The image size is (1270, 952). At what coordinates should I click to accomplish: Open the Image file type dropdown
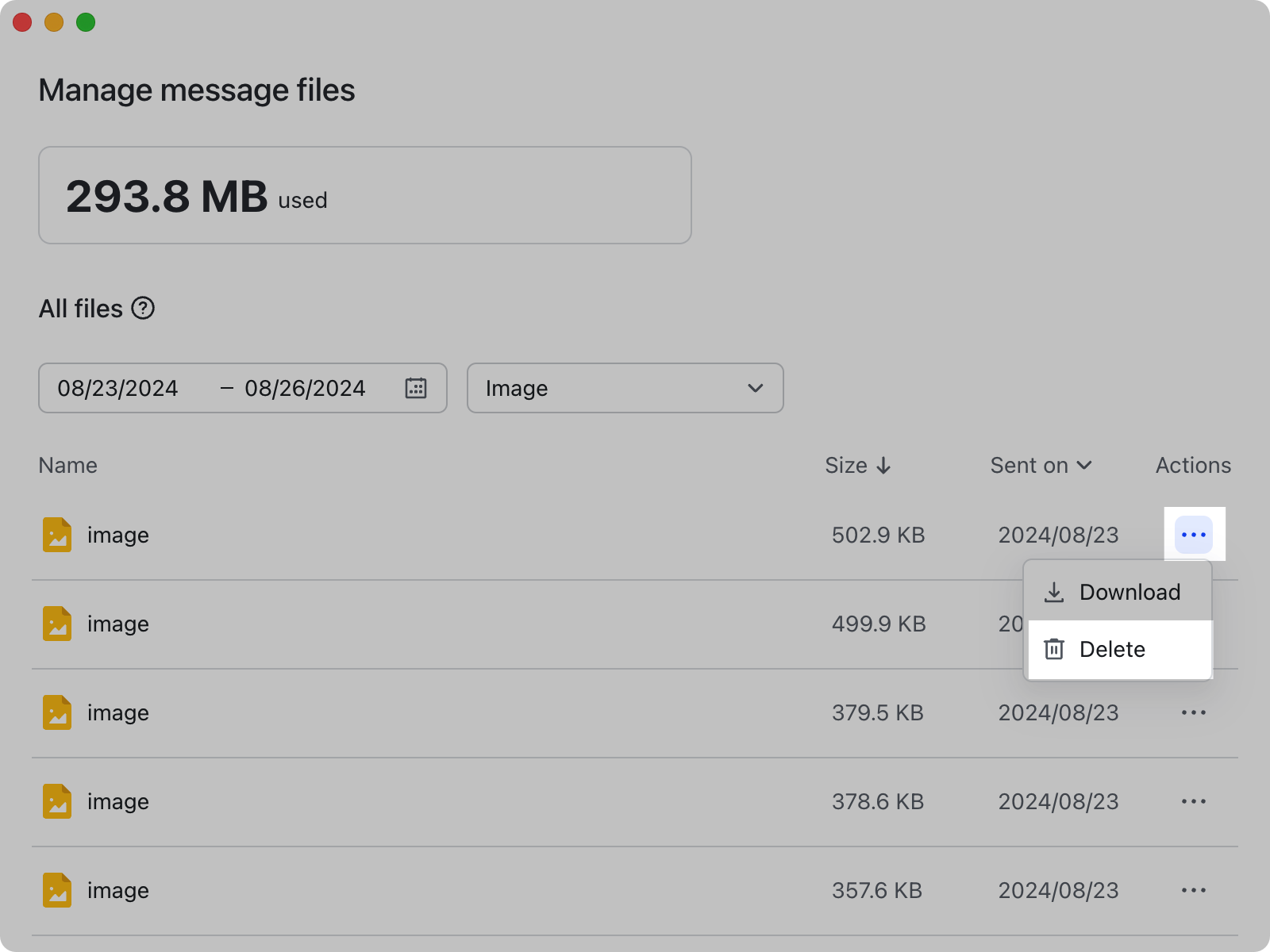tap(625, 388)
